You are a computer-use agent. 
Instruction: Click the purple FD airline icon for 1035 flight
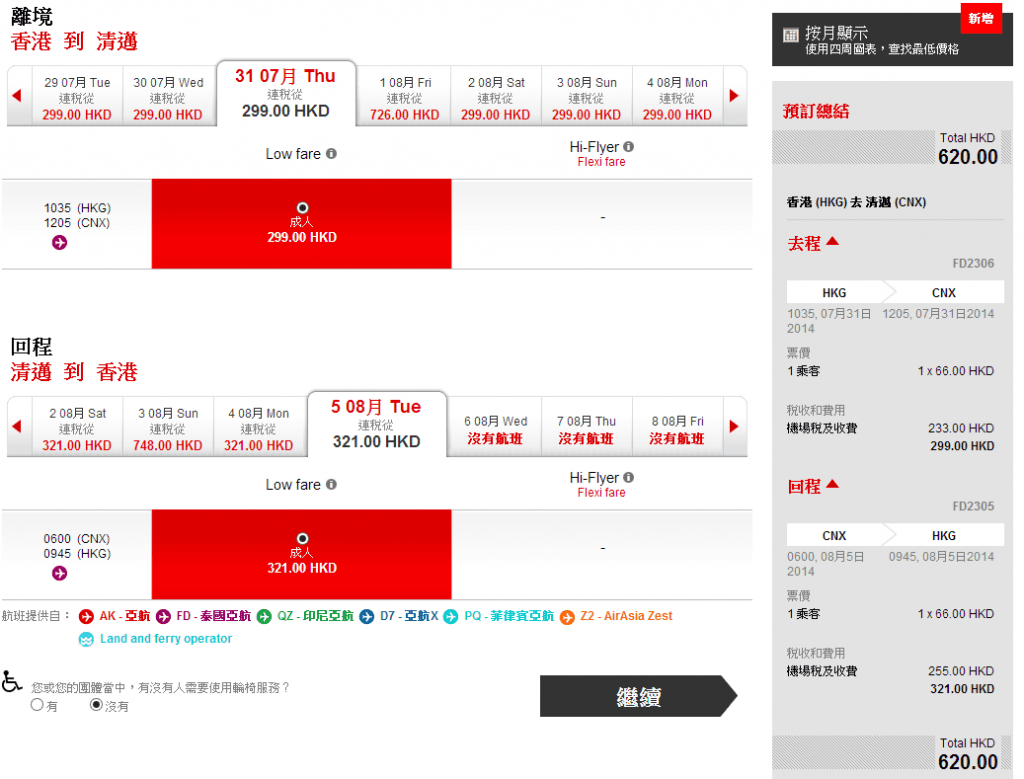point(59,242)
